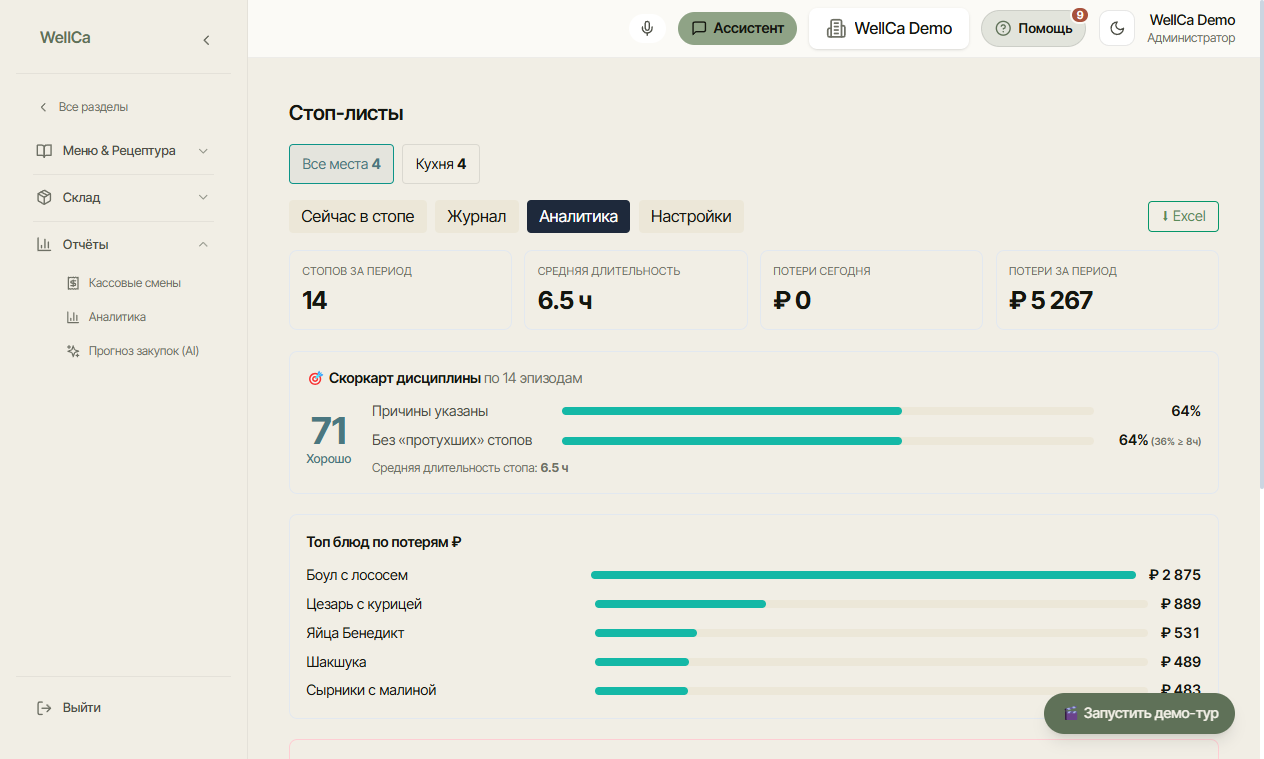Filter by Все места 4

(x=341, y=164)
